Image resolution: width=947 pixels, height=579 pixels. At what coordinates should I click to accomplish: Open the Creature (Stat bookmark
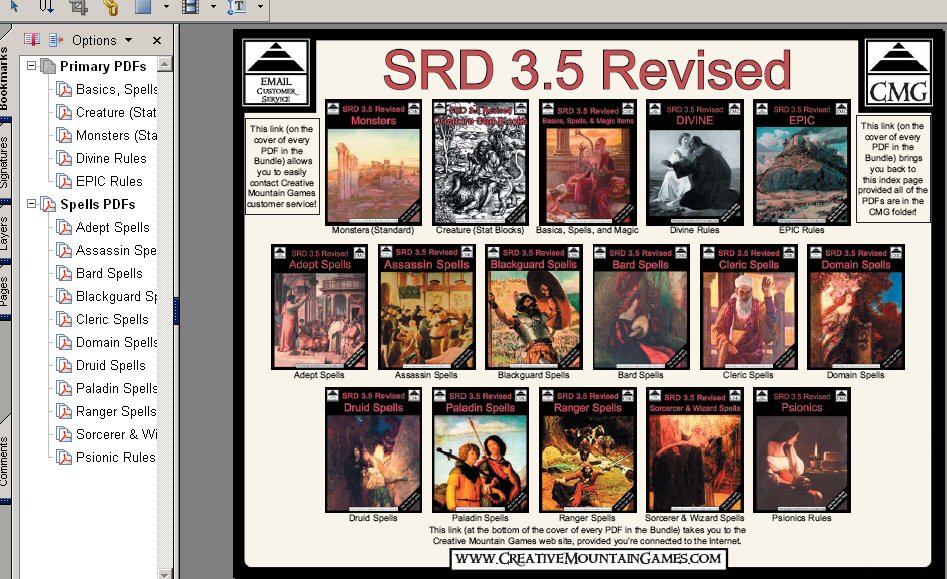[115, 112]
